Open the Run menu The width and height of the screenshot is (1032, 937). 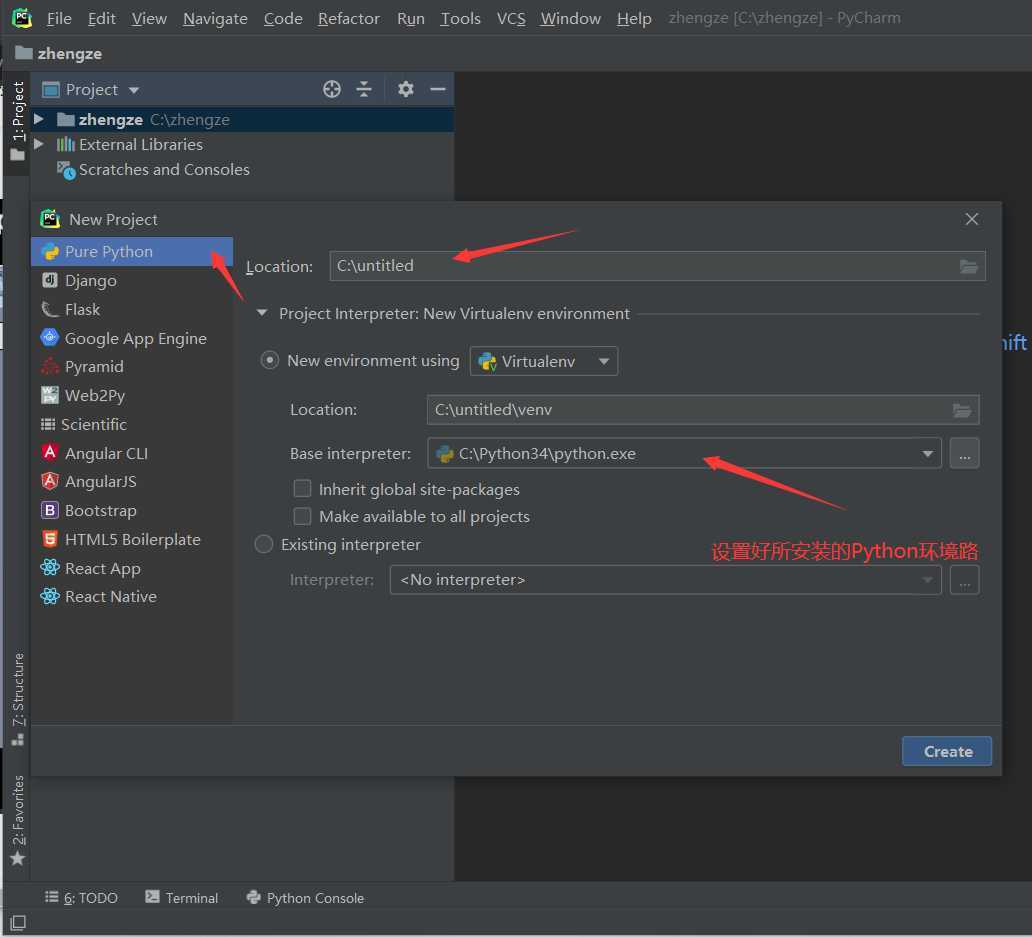(411, 18)
